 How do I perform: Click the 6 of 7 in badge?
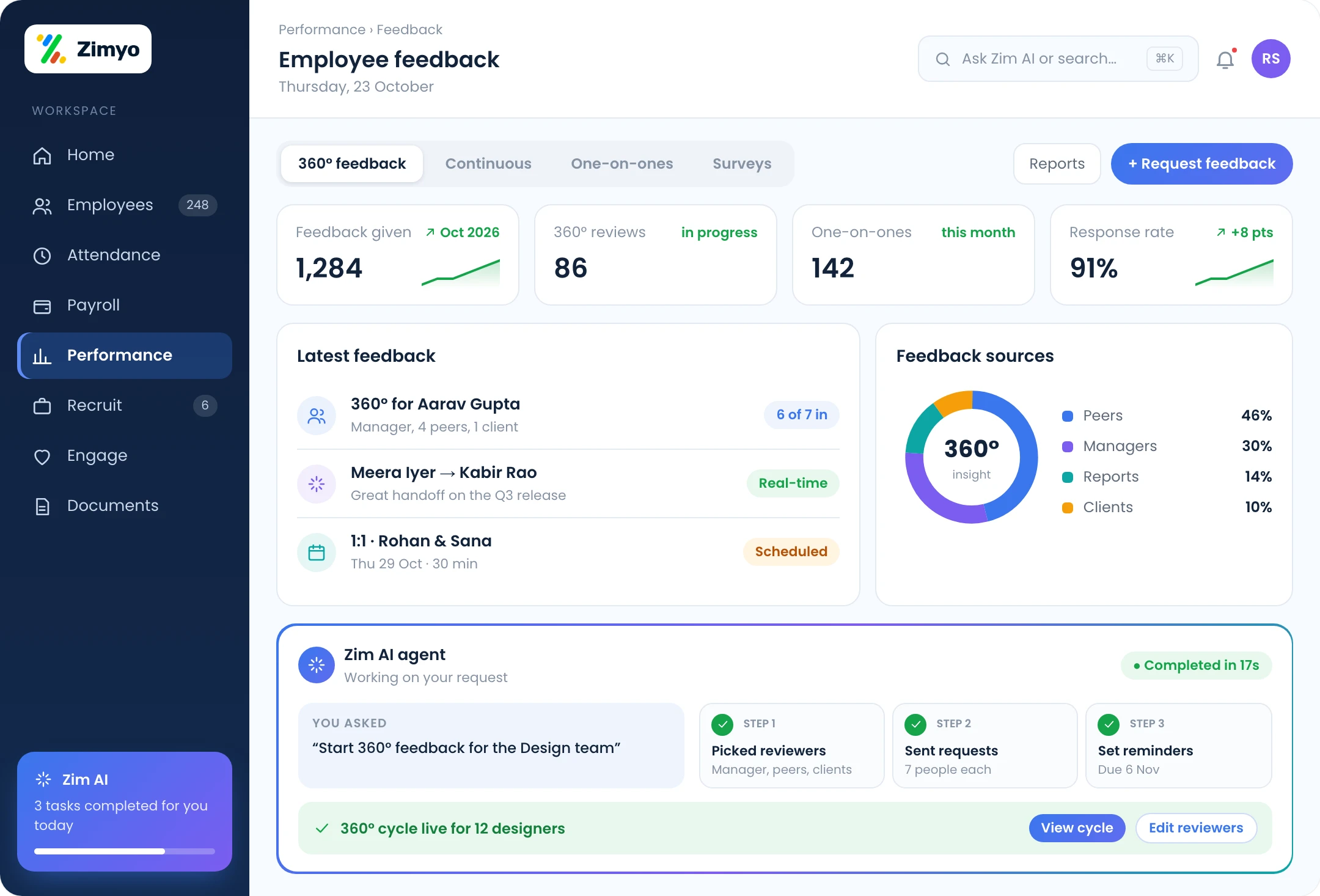coord(802,415)
